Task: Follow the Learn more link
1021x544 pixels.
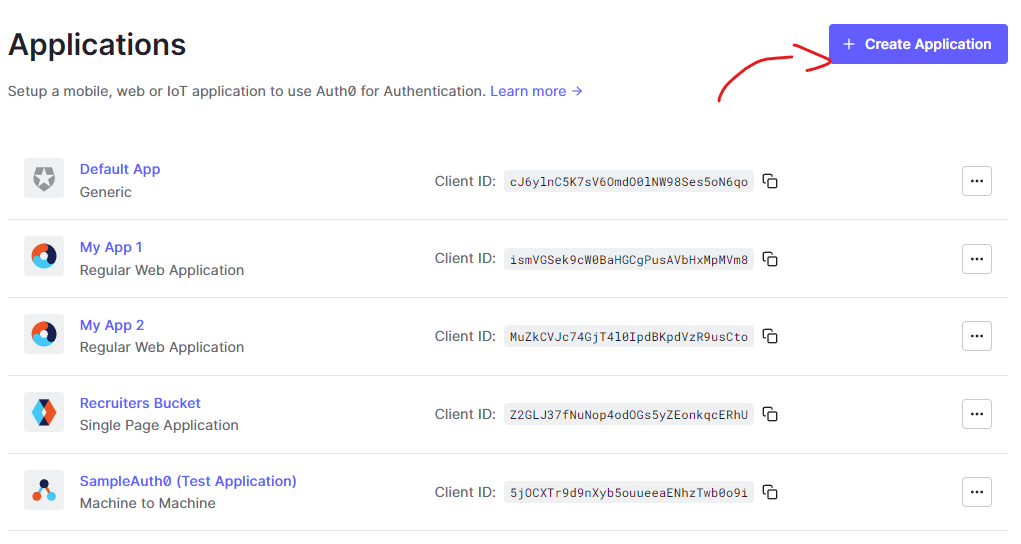Action: click(x=536, y=91)
